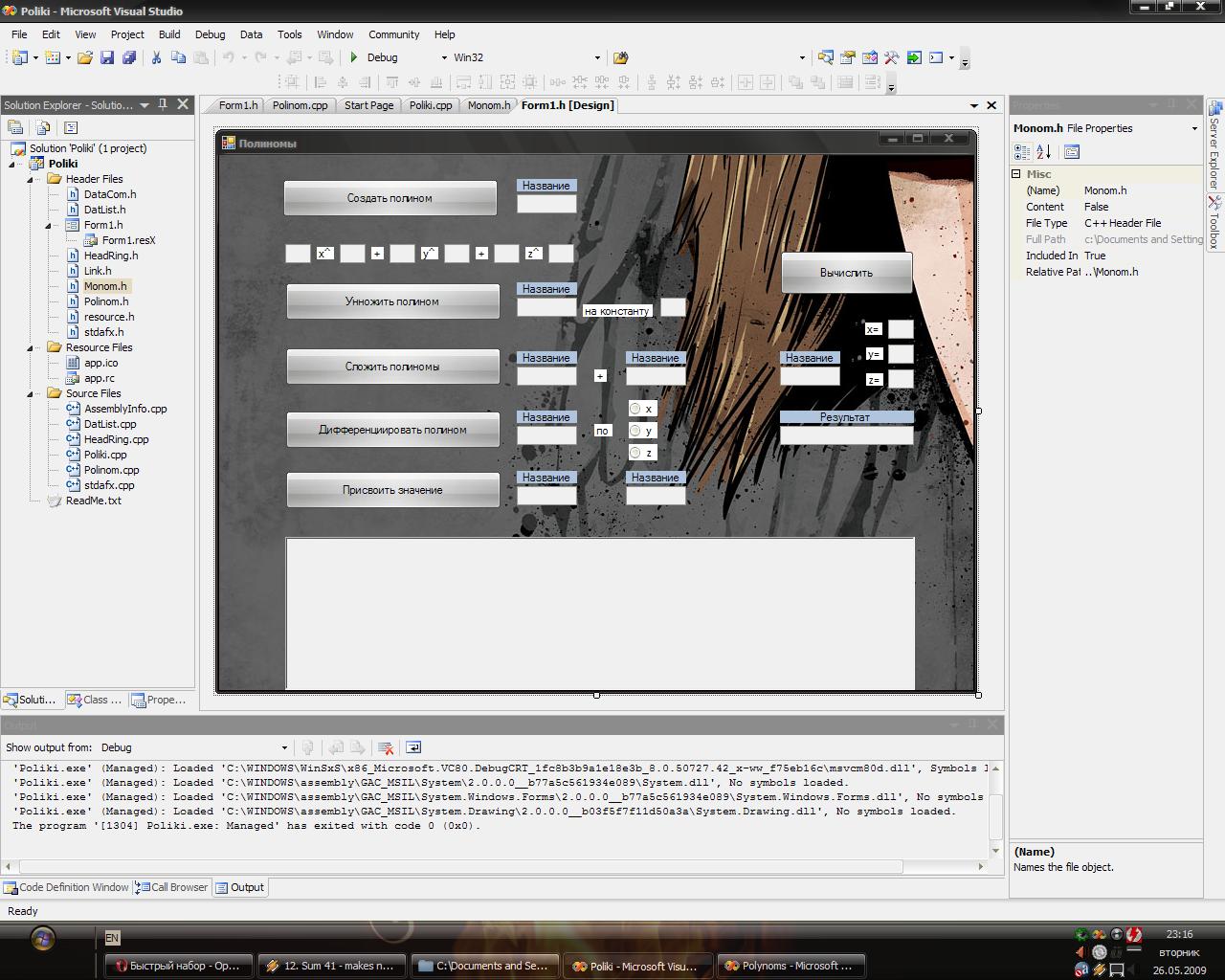Clear all output with the red X icon

(x=386, y=747)
